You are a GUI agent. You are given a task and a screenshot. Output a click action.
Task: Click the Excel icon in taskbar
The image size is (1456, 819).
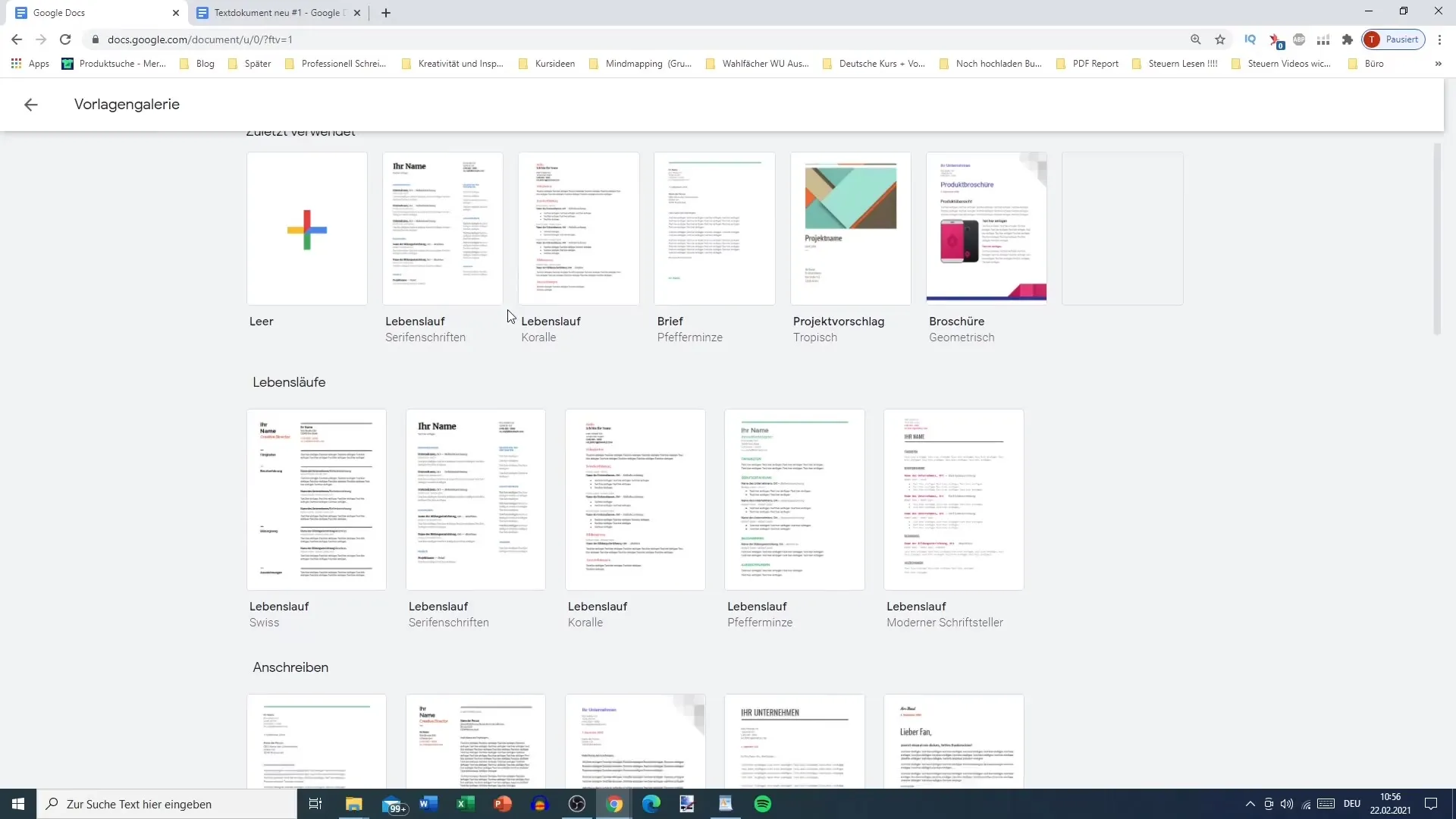coord(465,803)
